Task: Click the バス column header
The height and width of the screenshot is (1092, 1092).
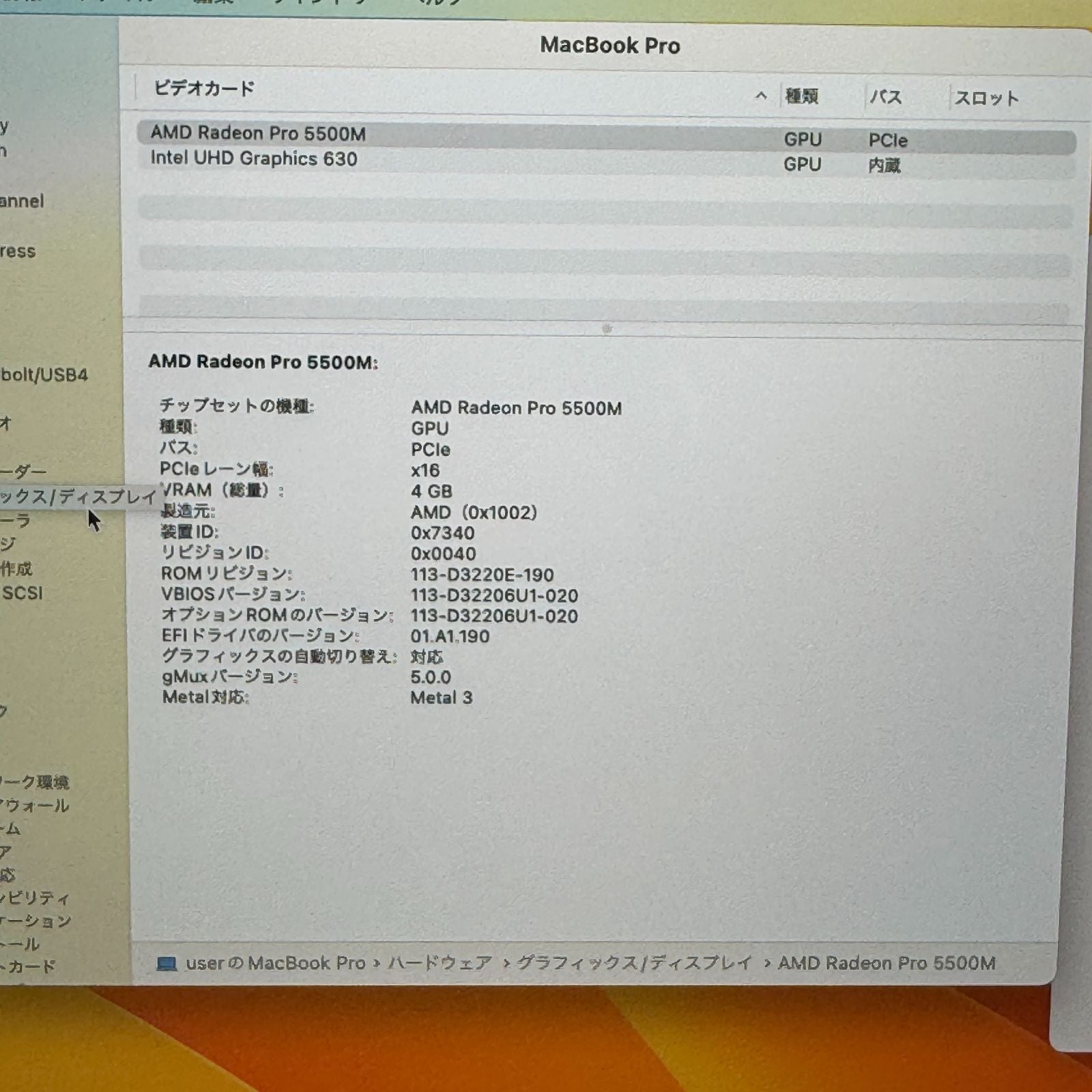Action: point(885,97)
